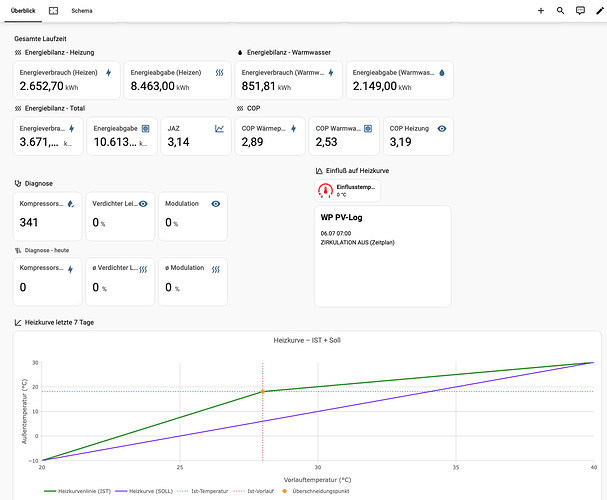Switch to the Schema tab

[x=82, y=11]
